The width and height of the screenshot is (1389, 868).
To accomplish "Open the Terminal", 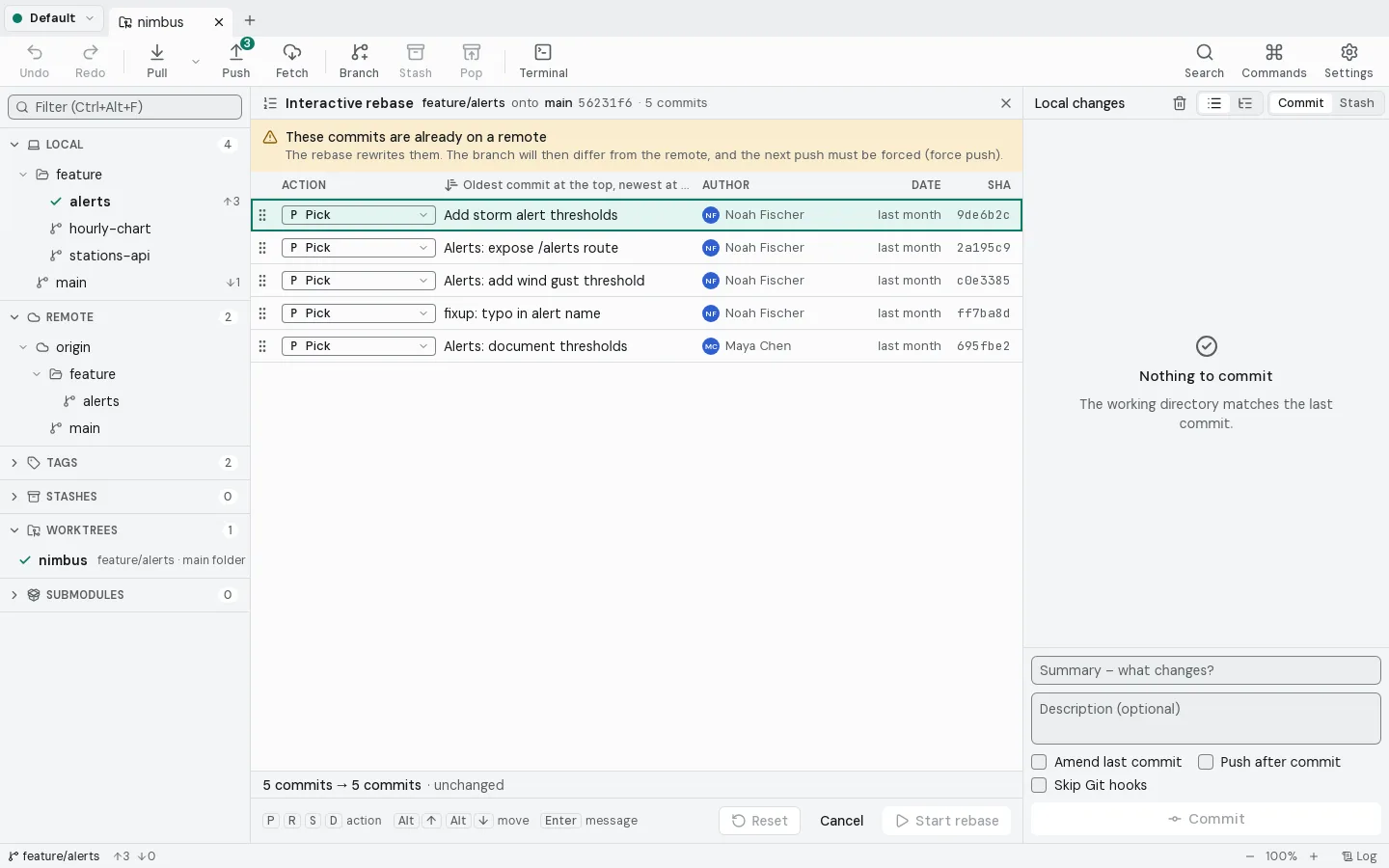I will [544, 61].
